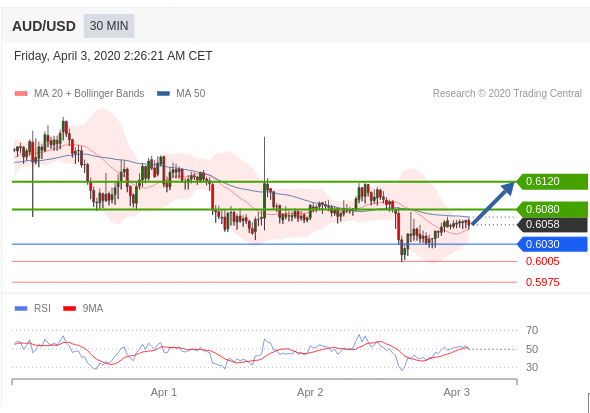
Task: Click the black 0.6058 current price tag
Action: (552, 225)
